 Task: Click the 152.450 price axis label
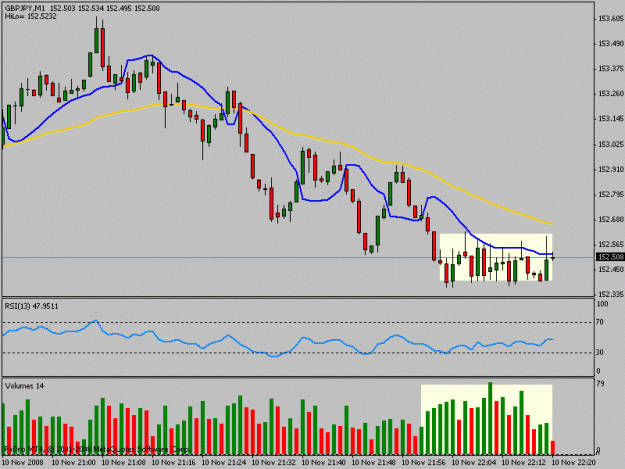click(611, 269)
